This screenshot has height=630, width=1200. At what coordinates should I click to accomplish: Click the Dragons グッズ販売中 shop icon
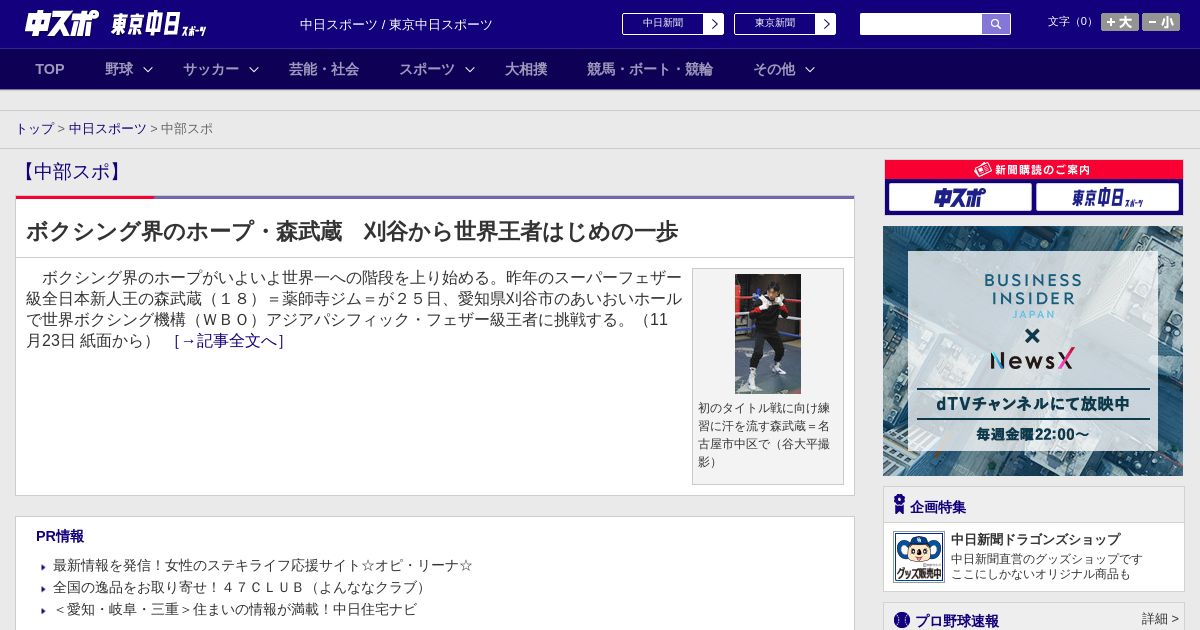[x=919, y=557]
